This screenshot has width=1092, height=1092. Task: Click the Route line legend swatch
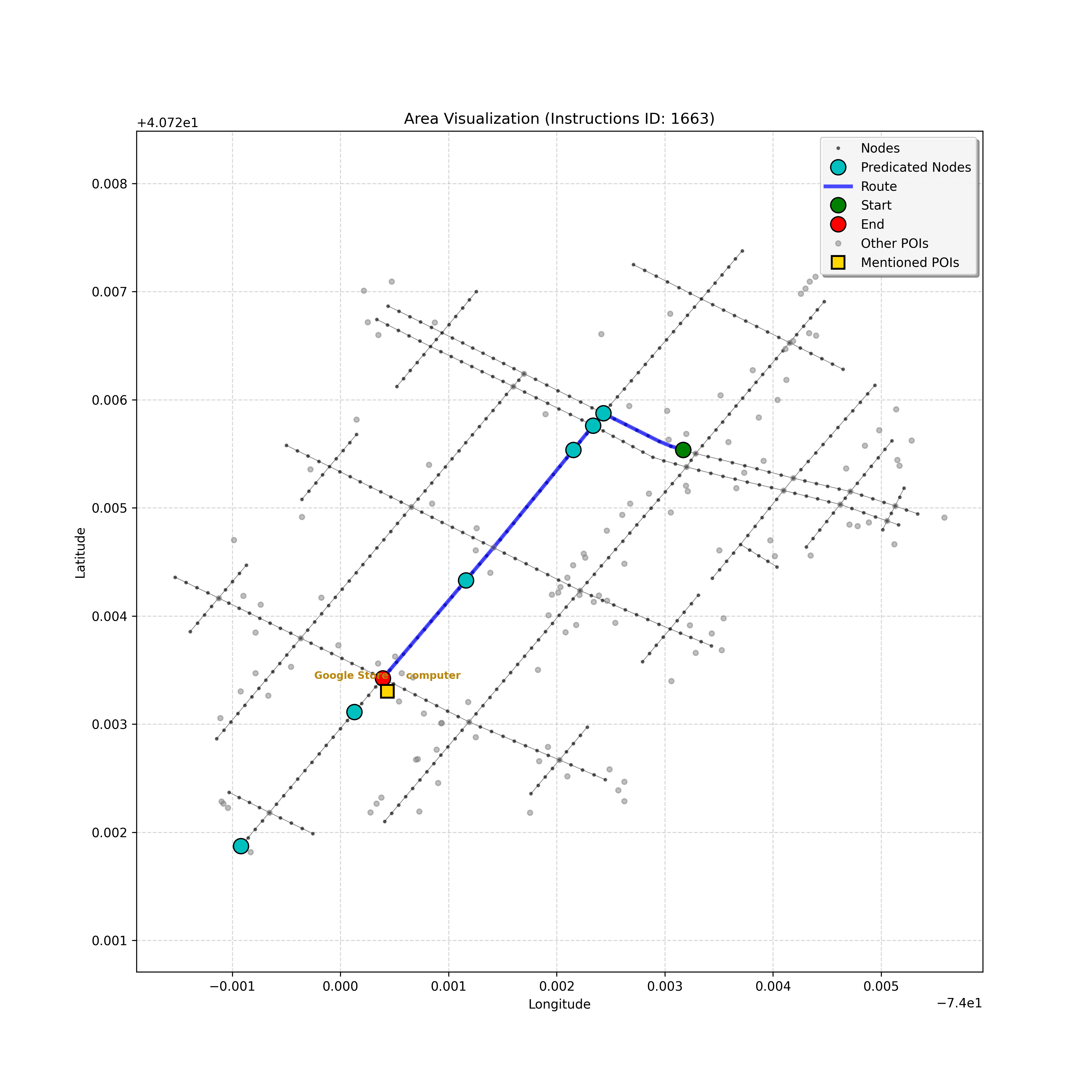[838, 187]
